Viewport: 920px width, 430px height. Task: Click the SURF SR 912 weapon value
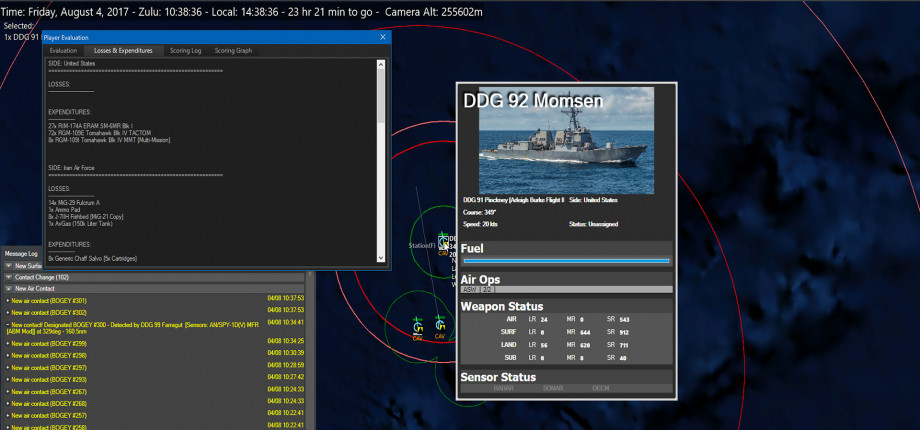coord(622,332)
